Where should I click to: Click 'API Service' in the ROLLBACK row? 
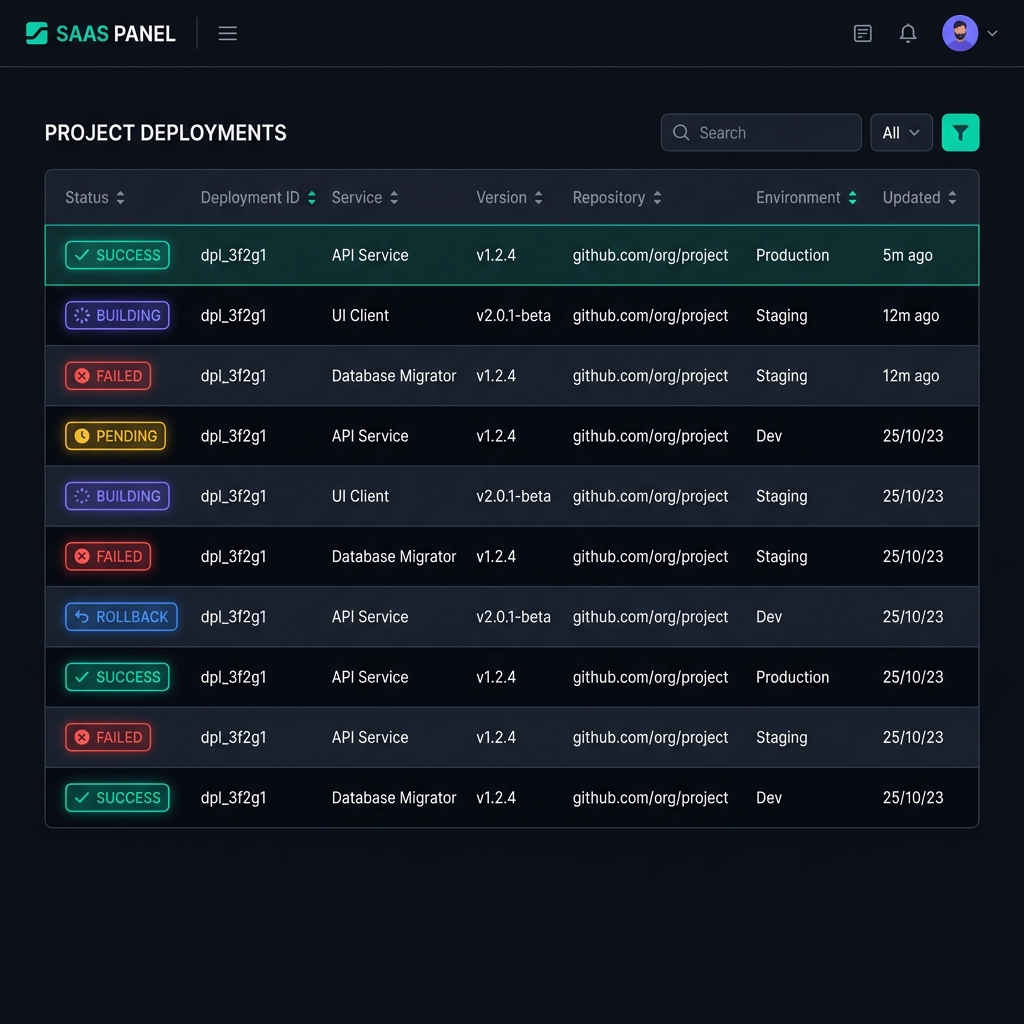[x=370, y=616]
